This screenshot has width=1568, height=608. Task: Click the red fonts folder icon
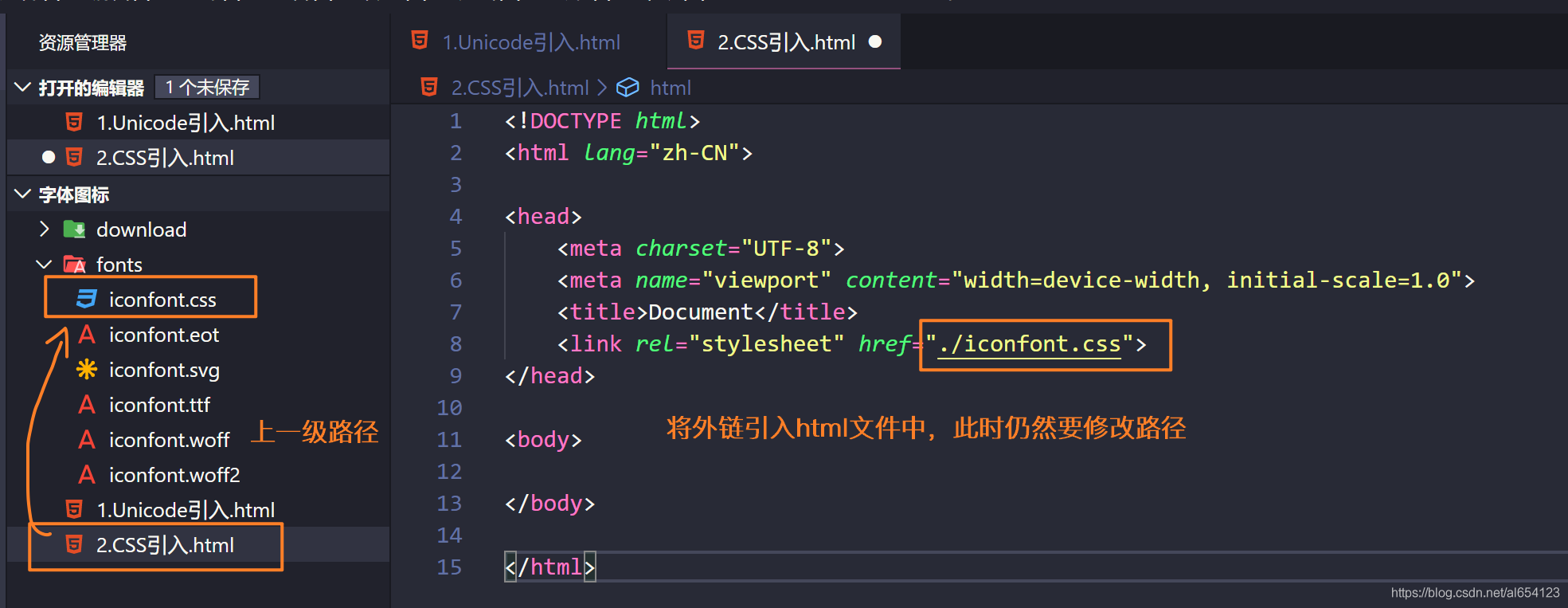(75, 264)
